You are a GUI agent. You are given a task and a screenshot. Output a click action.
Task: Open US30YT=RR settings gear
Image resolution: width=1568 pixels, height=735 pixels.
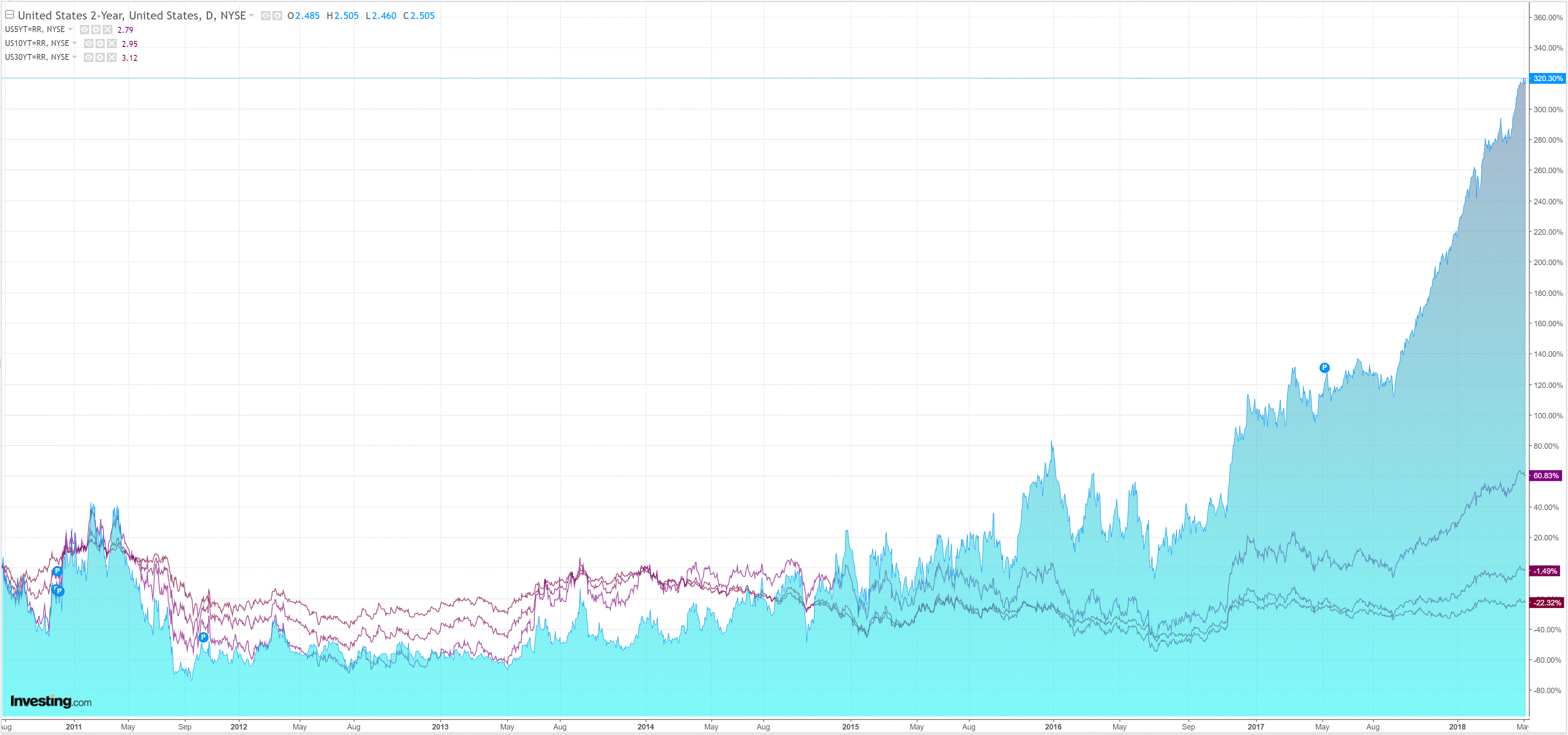[x=101, y=58]
